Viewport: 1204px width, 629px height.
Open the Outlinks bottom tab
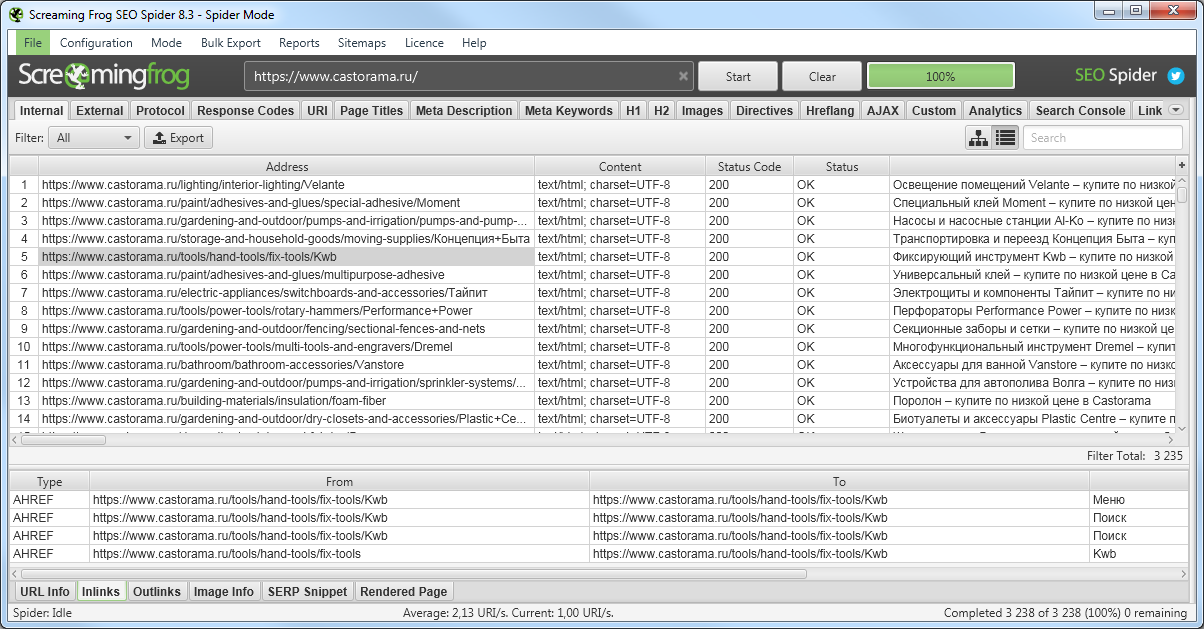click(x=157, y=592)
